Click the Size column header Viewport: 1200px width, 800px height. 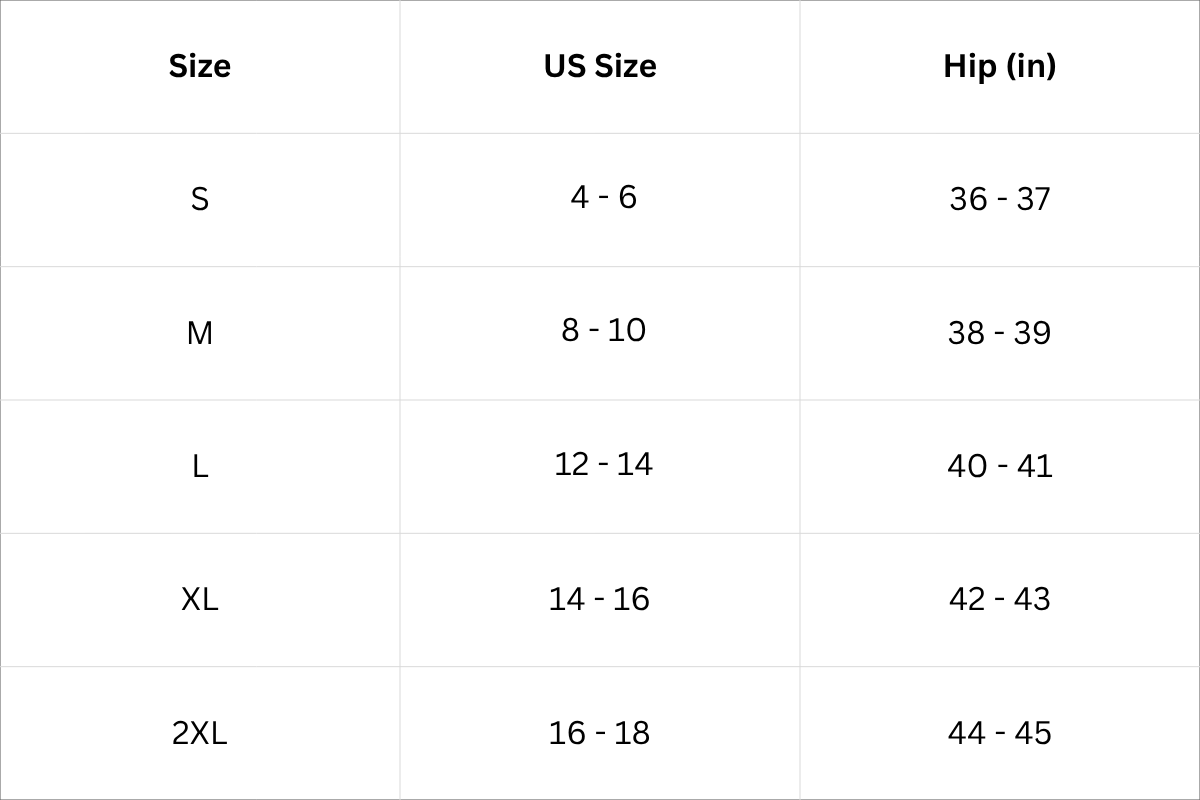pos(200,66)
